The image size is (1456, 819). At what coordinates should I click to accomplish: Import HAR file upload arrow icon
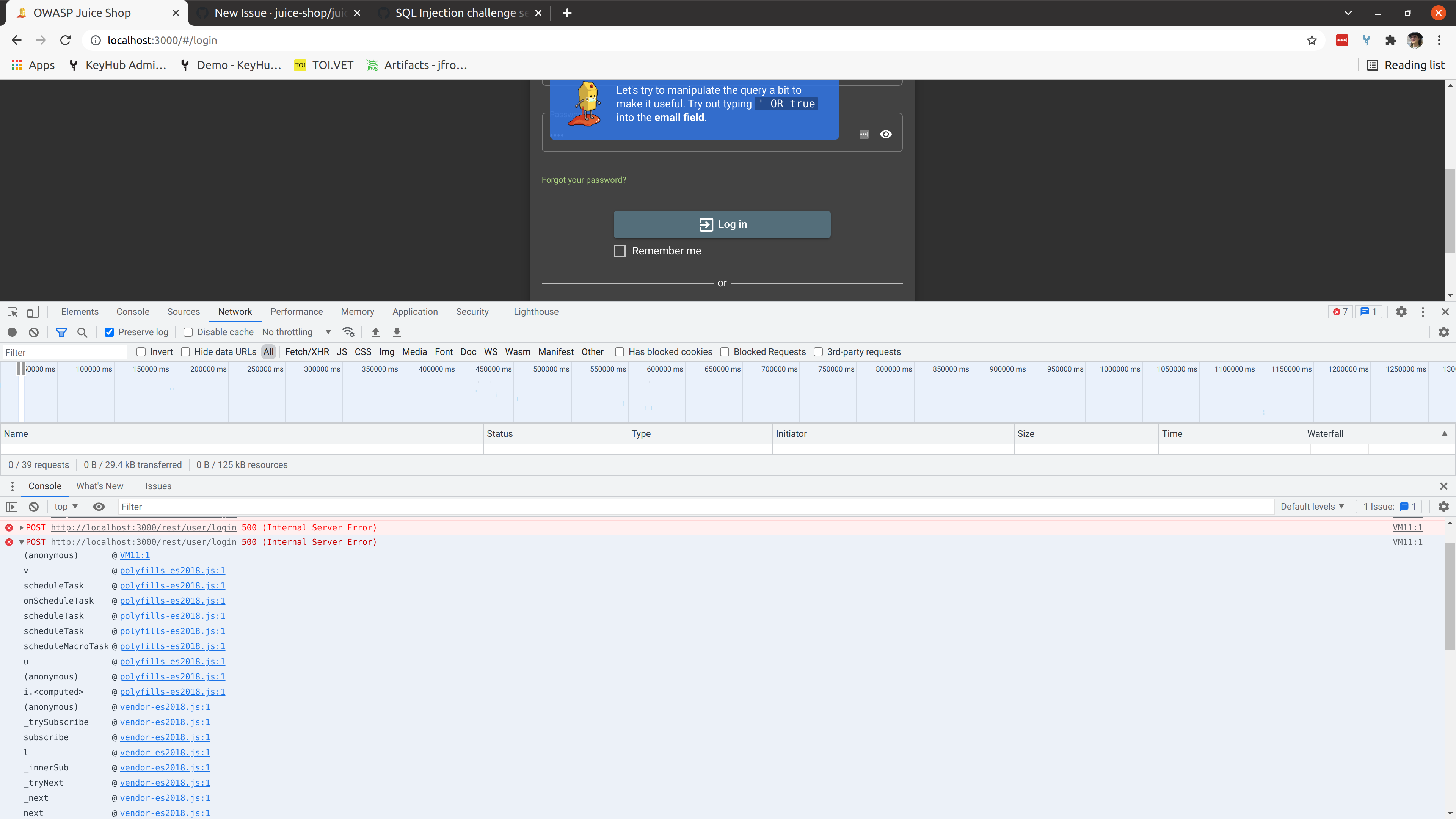pos(375,333)
